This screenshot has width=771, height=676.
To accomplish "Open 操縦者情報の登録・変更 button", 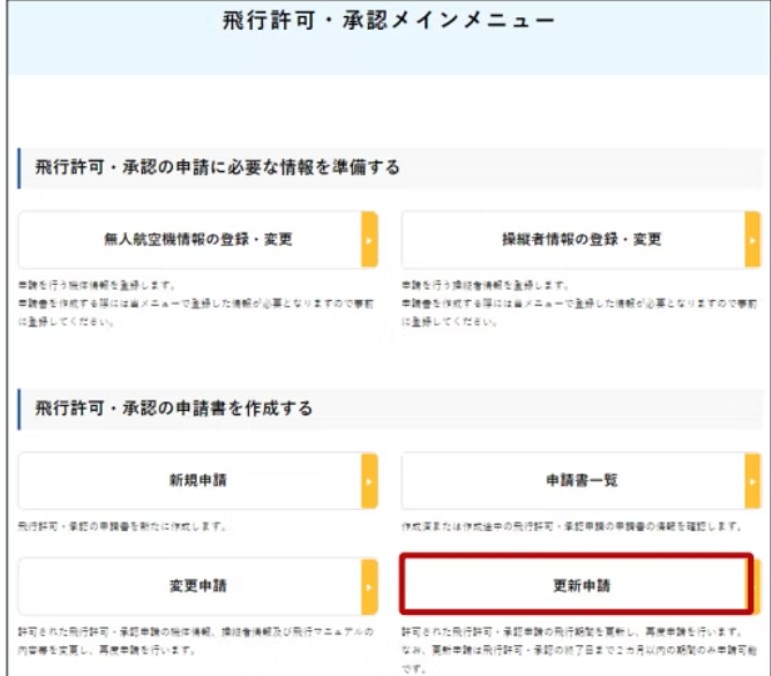I will (581, 240).
